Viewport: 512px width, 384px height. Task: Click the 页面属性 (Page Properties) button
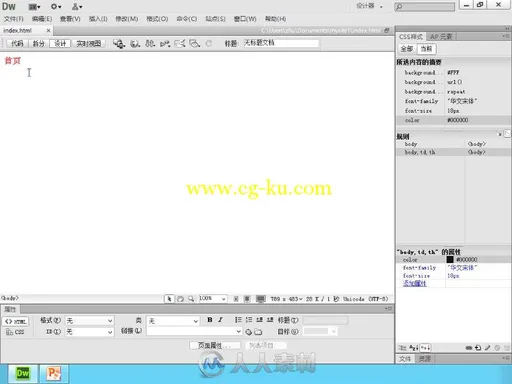(215, 345)
